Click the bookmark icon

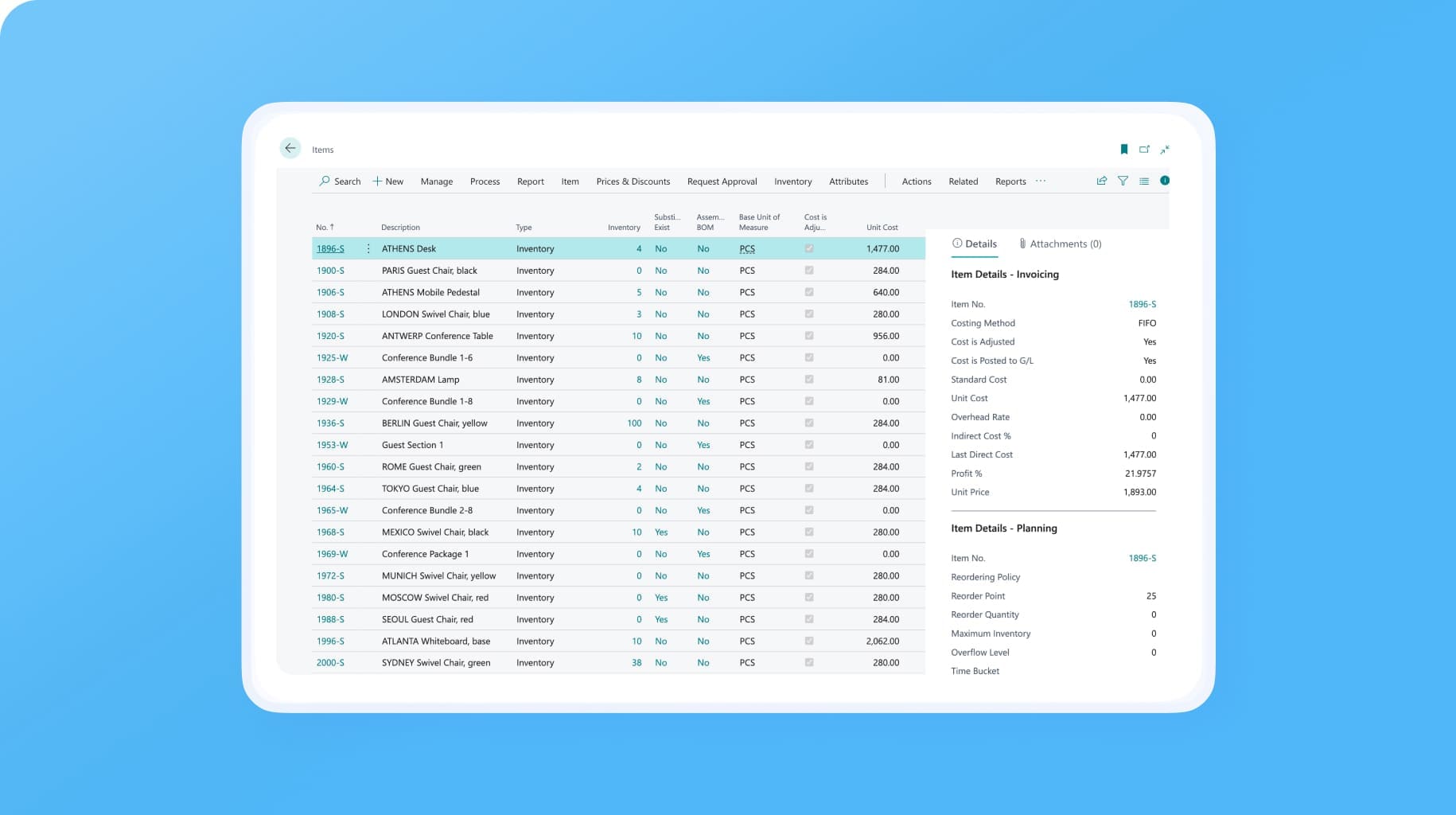point(1124,150)
